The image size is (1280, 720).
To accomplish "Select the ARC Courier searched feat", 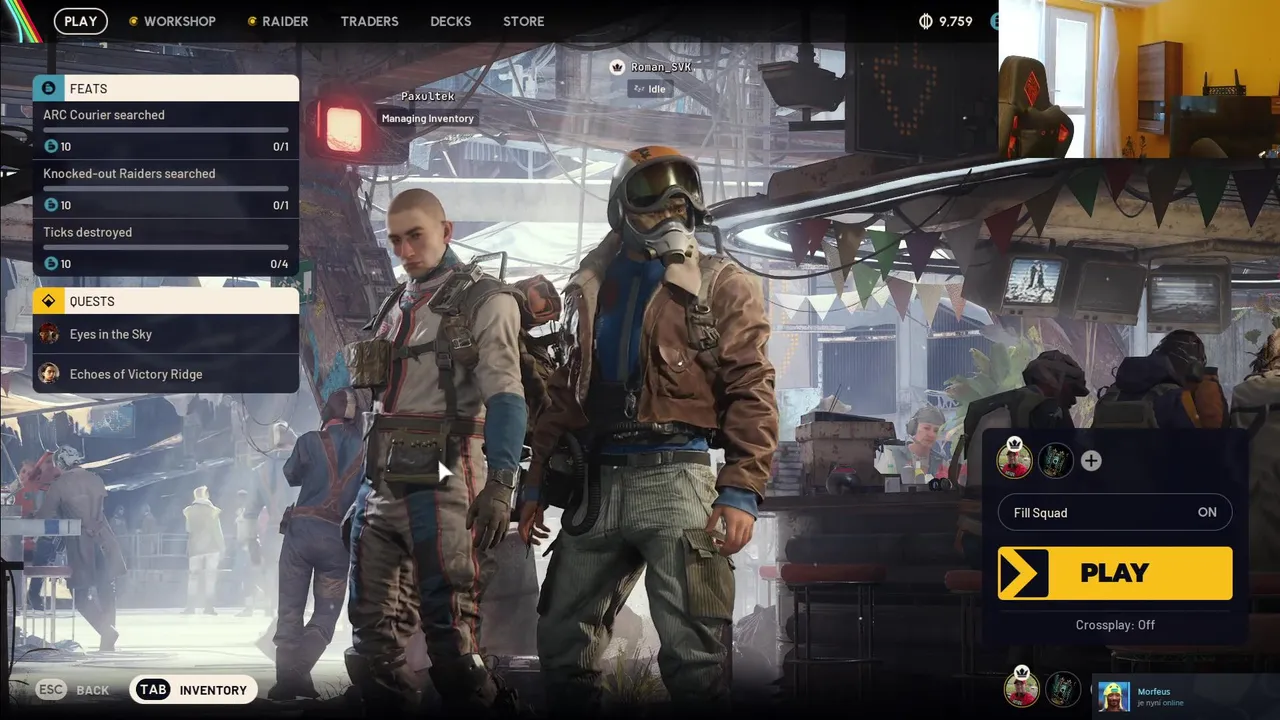I will tap(166, 130).
